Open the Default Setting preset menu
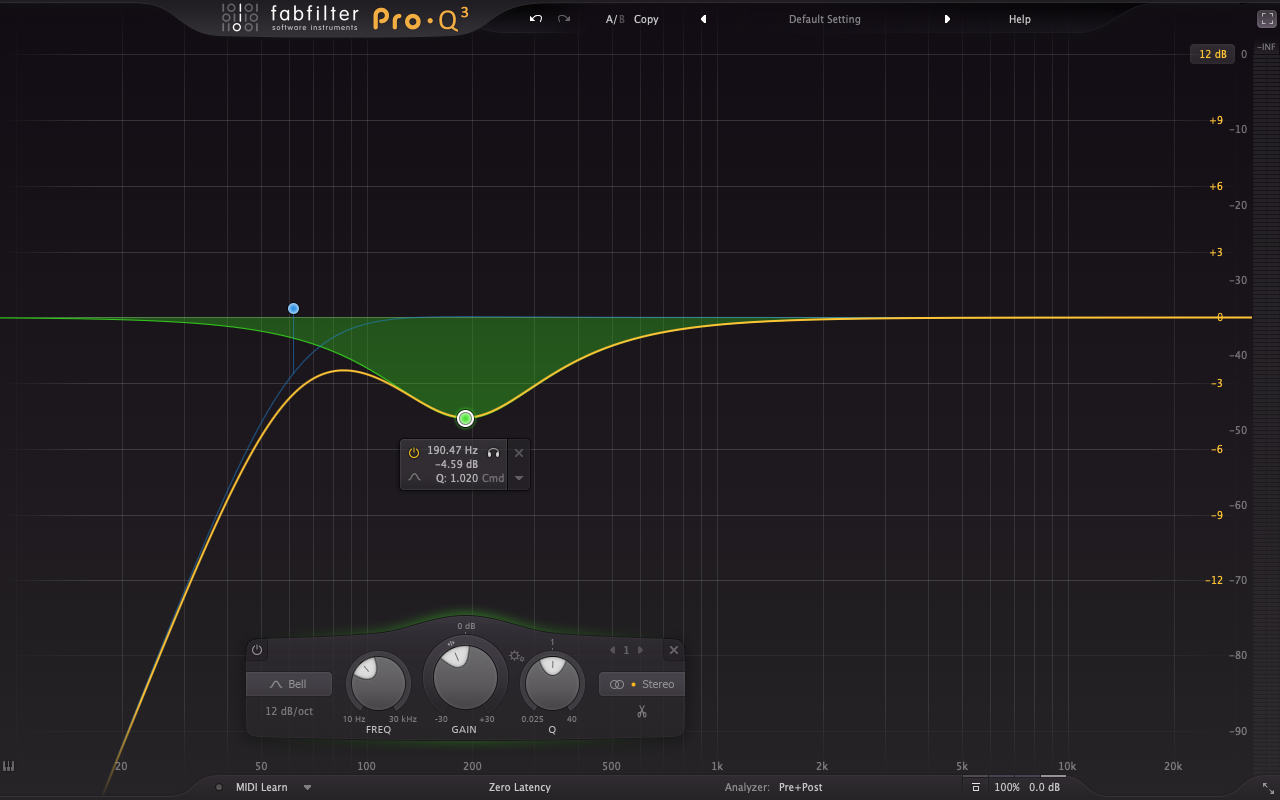This screenshot has width=1280, height=800. point(824,19)
